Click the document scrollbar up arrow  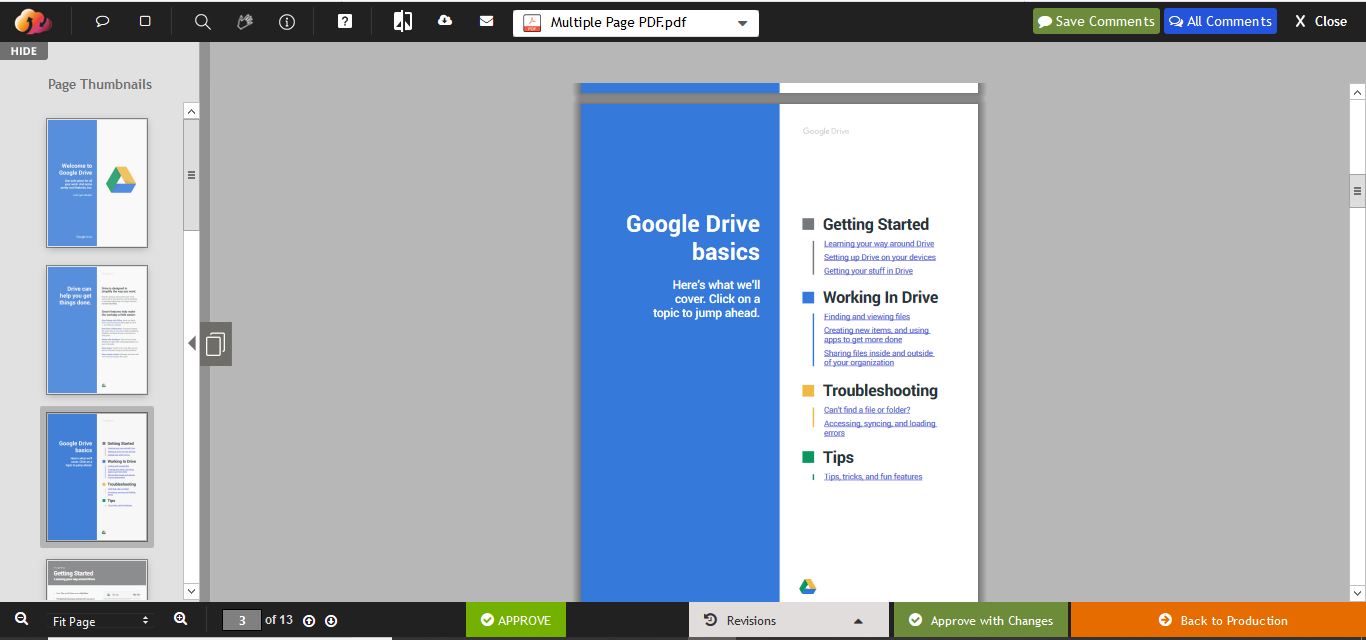tap(1357, 92)
